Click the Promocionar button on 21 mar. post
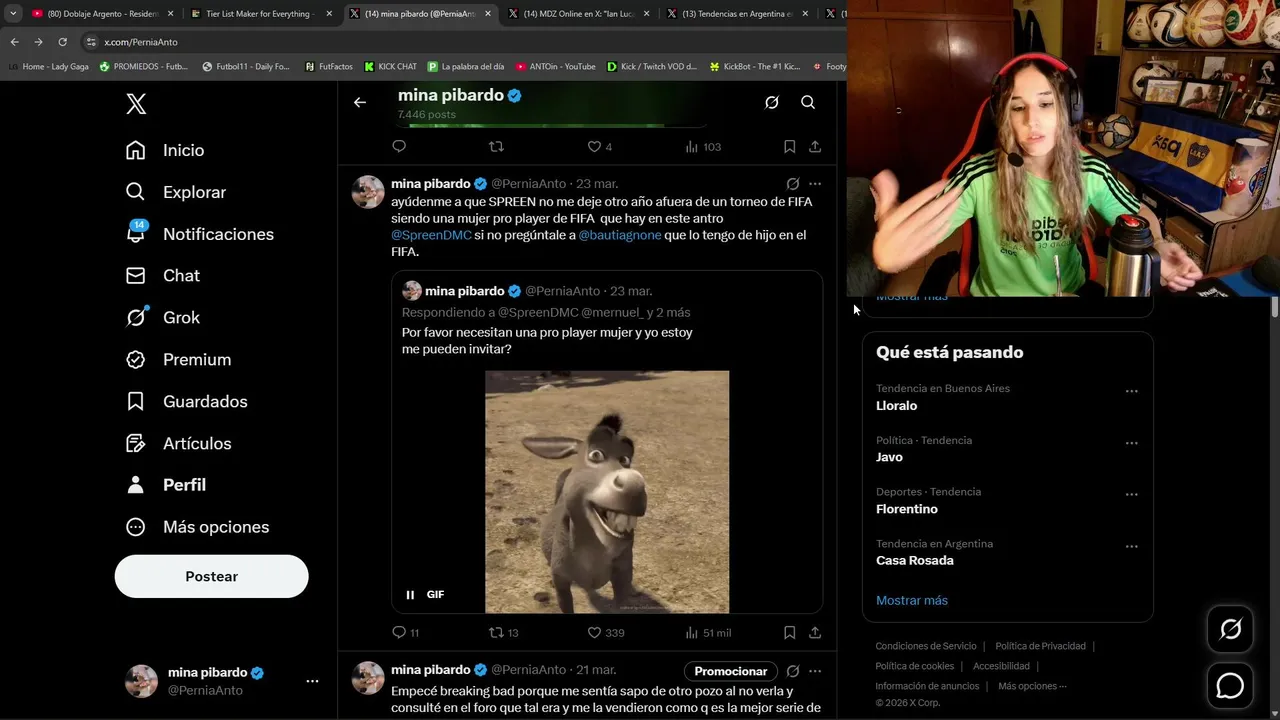Screen dimensions: 1280x720 731,671
